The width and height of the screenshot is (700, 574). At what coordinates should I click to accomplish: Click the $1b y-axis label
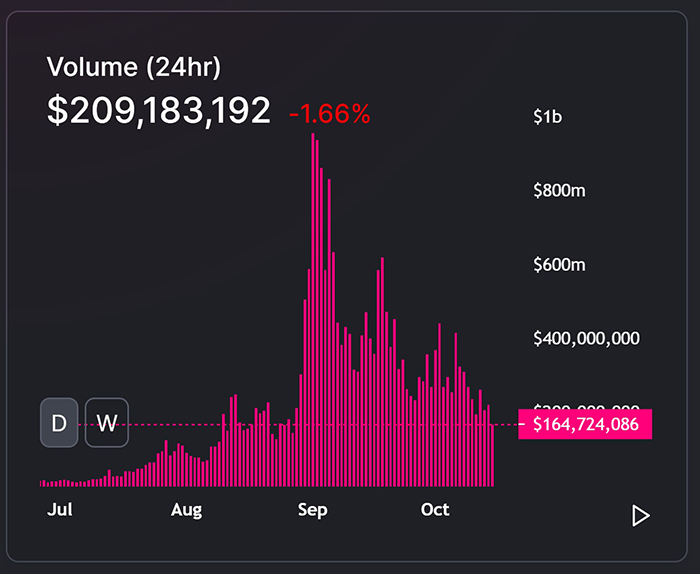548,117
